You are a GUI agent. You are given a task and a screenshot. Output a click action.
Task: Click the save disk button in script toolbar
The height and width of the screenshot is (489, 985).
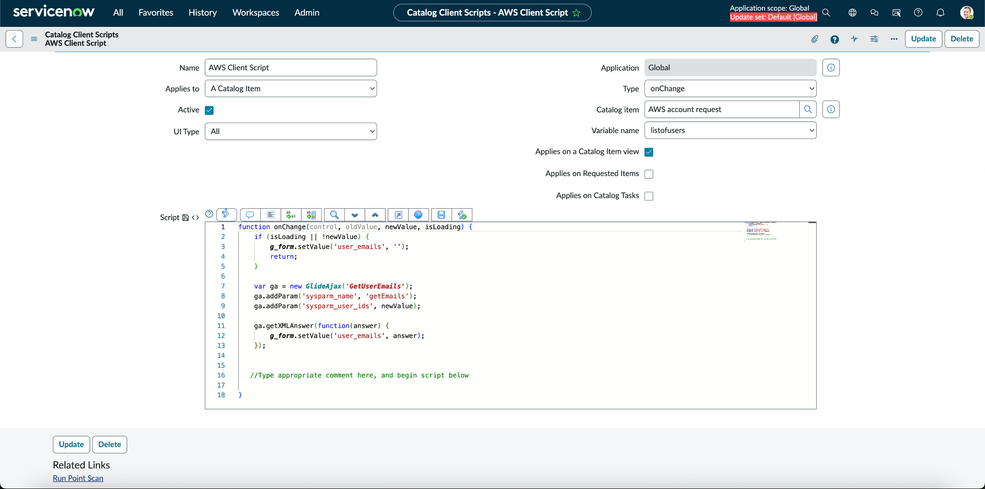click(441, 214)
